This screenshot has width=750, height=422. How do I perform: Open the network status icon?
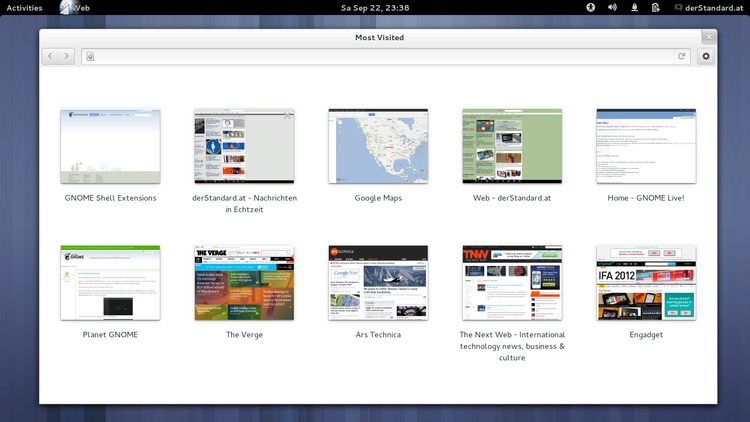pyautogui.click(x=636, y=7)
